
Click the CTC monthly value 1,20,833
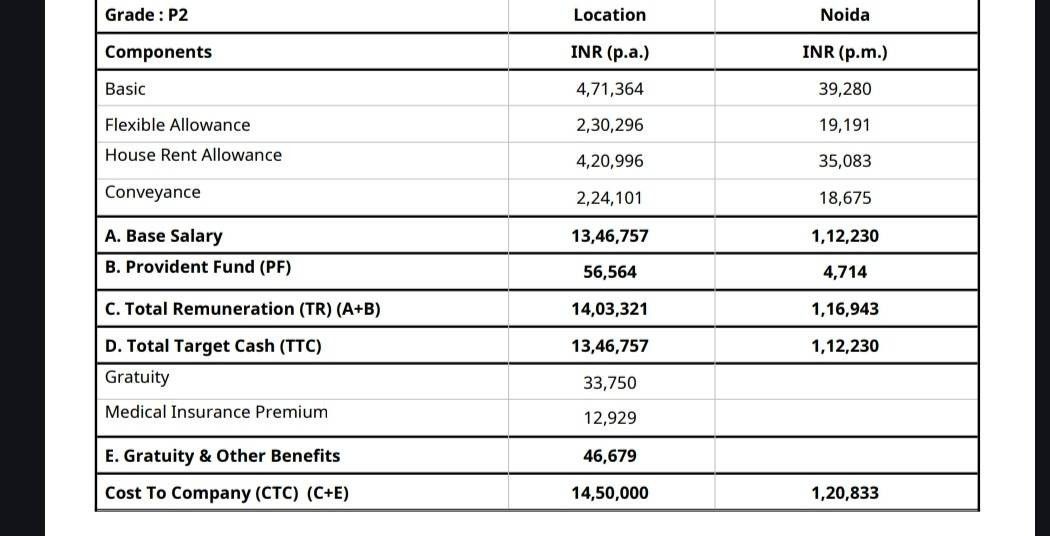(845, 494)
